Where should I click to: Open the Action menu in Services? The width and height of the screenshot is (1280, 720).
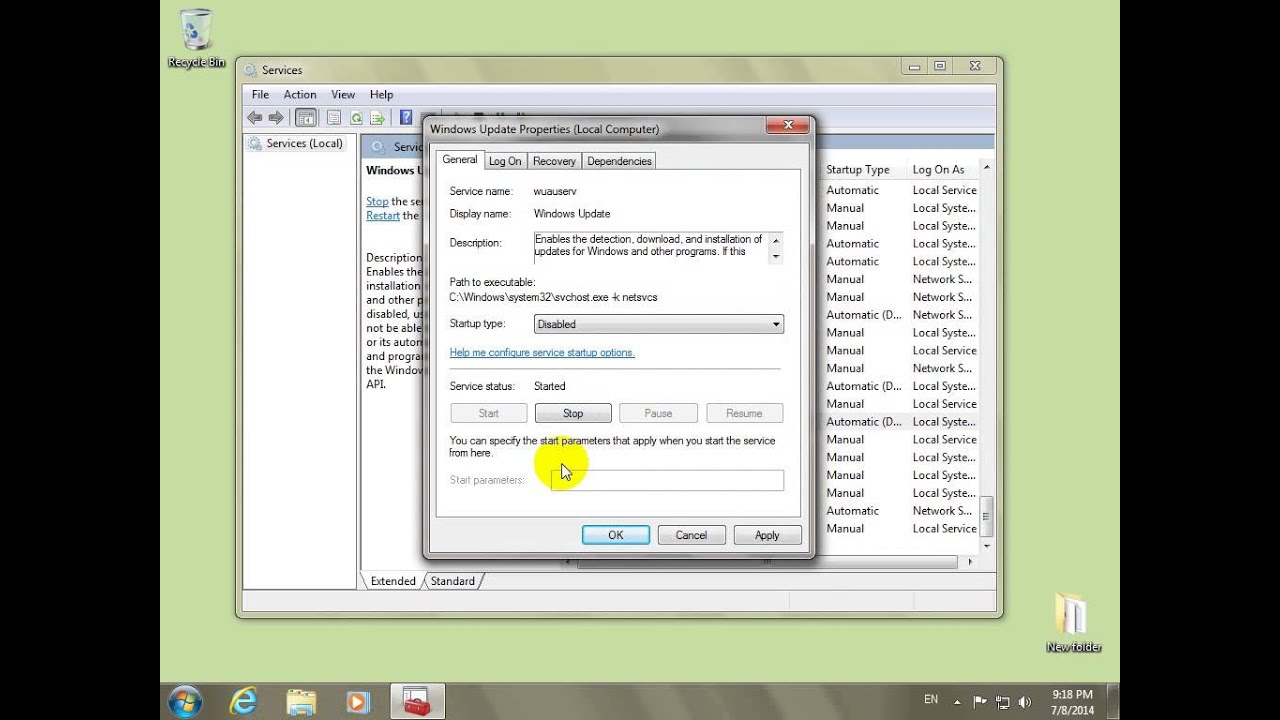click(x=300, y=95)
